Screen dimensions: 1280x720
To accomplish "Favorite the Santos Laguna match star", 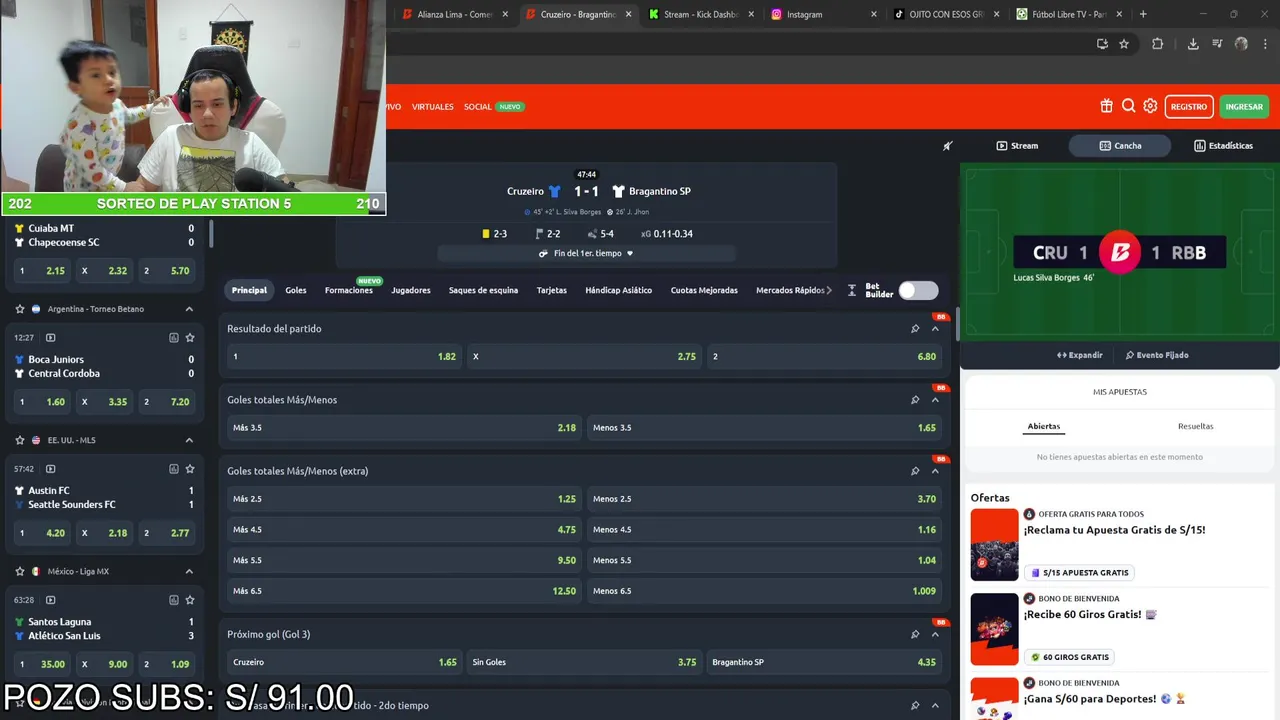I will click(190, 600).
